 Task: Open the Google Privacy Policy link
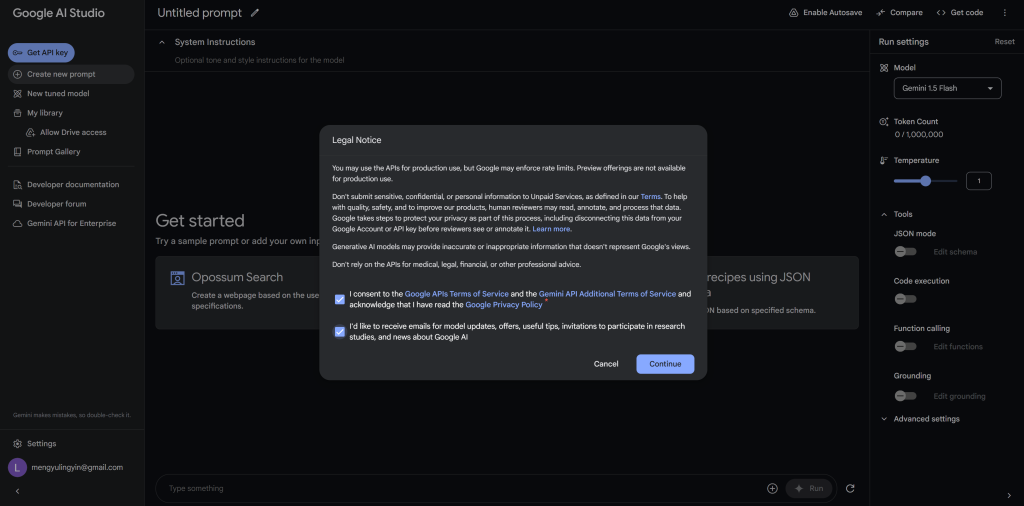click(504, 305)
